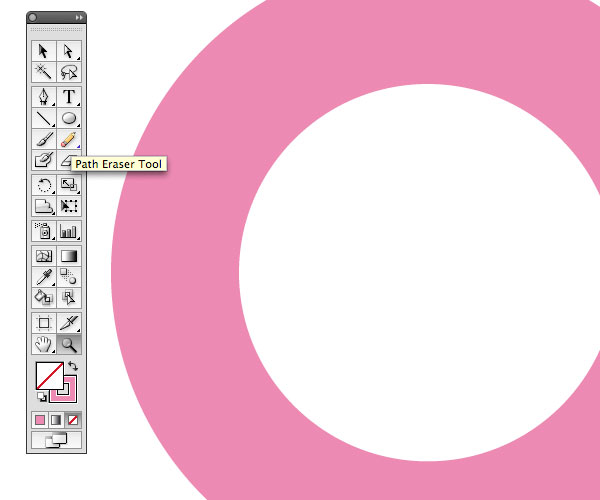600x500 pixels.
Task: Collapse the Tools panel with double arrows
Action: (79, 18)
